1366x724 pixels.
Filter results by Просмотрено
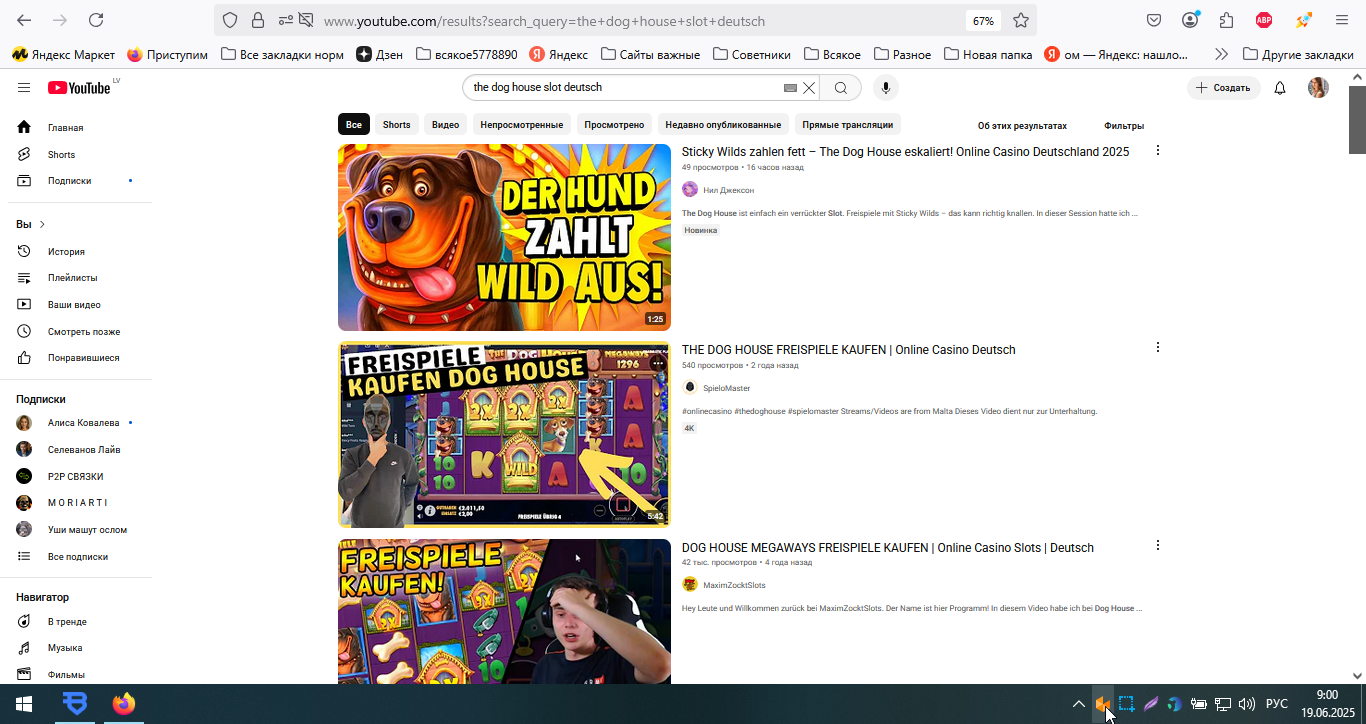[x=614, y=125]
